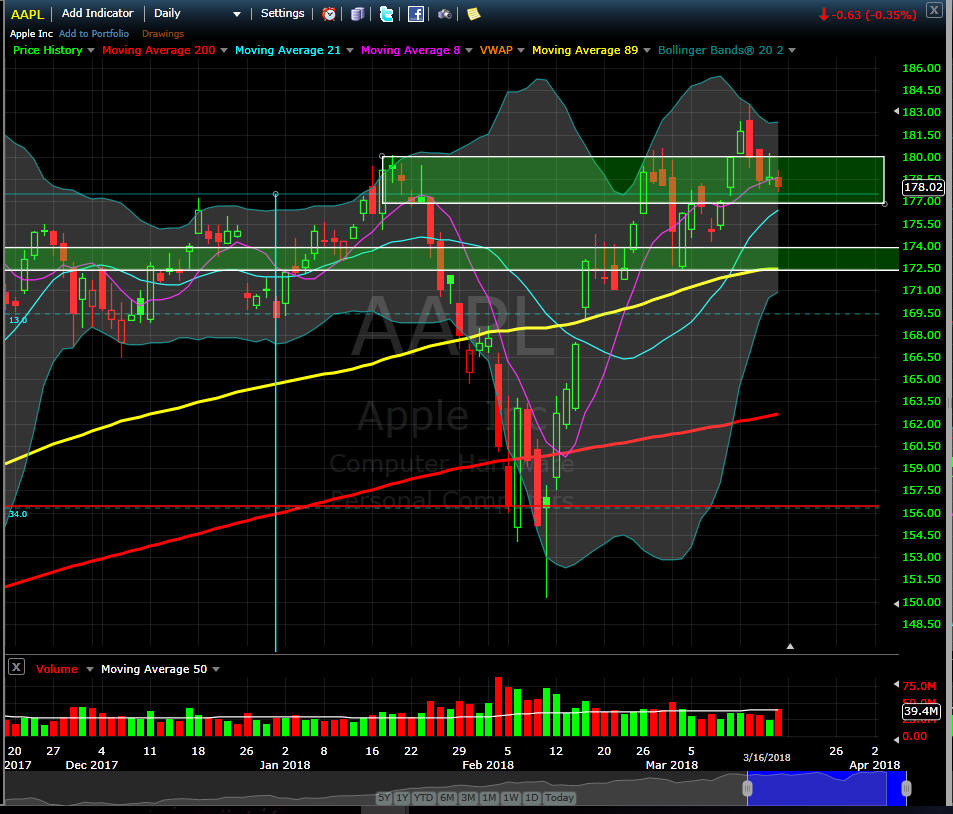Click Add Indicator in toolbar
Viewport: 953px width, 814px height.
pyautogui.click(x=97, y=13)
